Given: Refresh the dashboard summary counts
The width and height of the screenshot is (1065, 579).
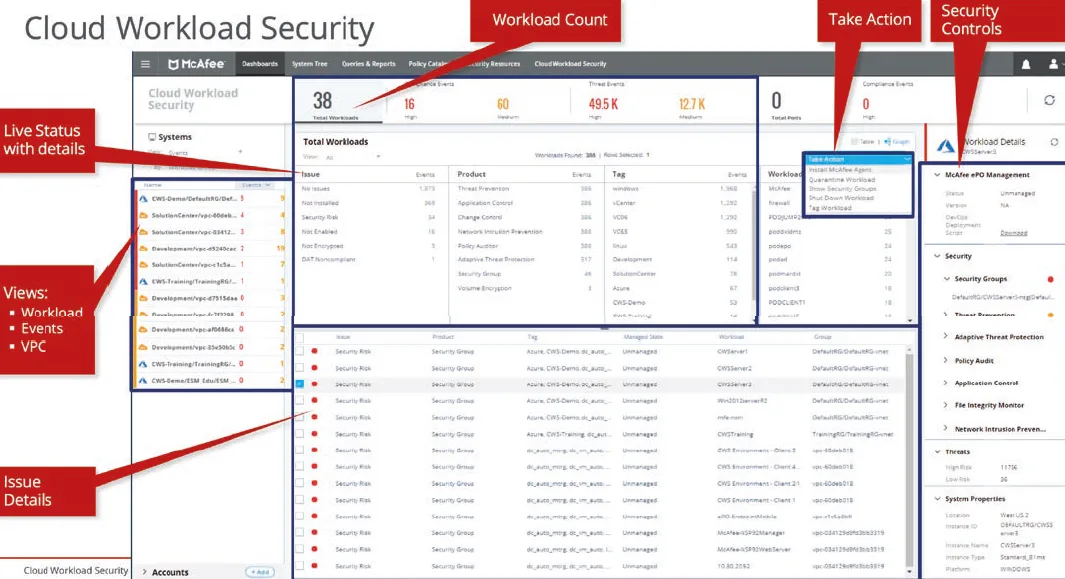Looking at the screenshot, I should click(1049, 100).
